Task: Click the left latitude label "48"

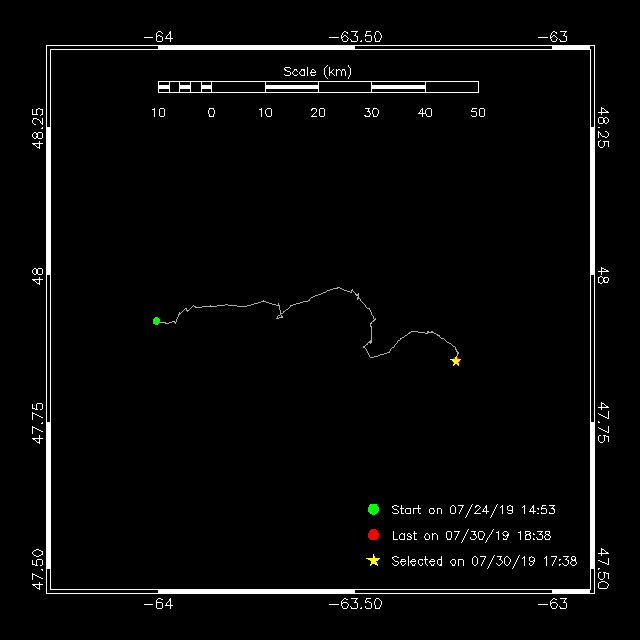Action: [x=37, y=276]
